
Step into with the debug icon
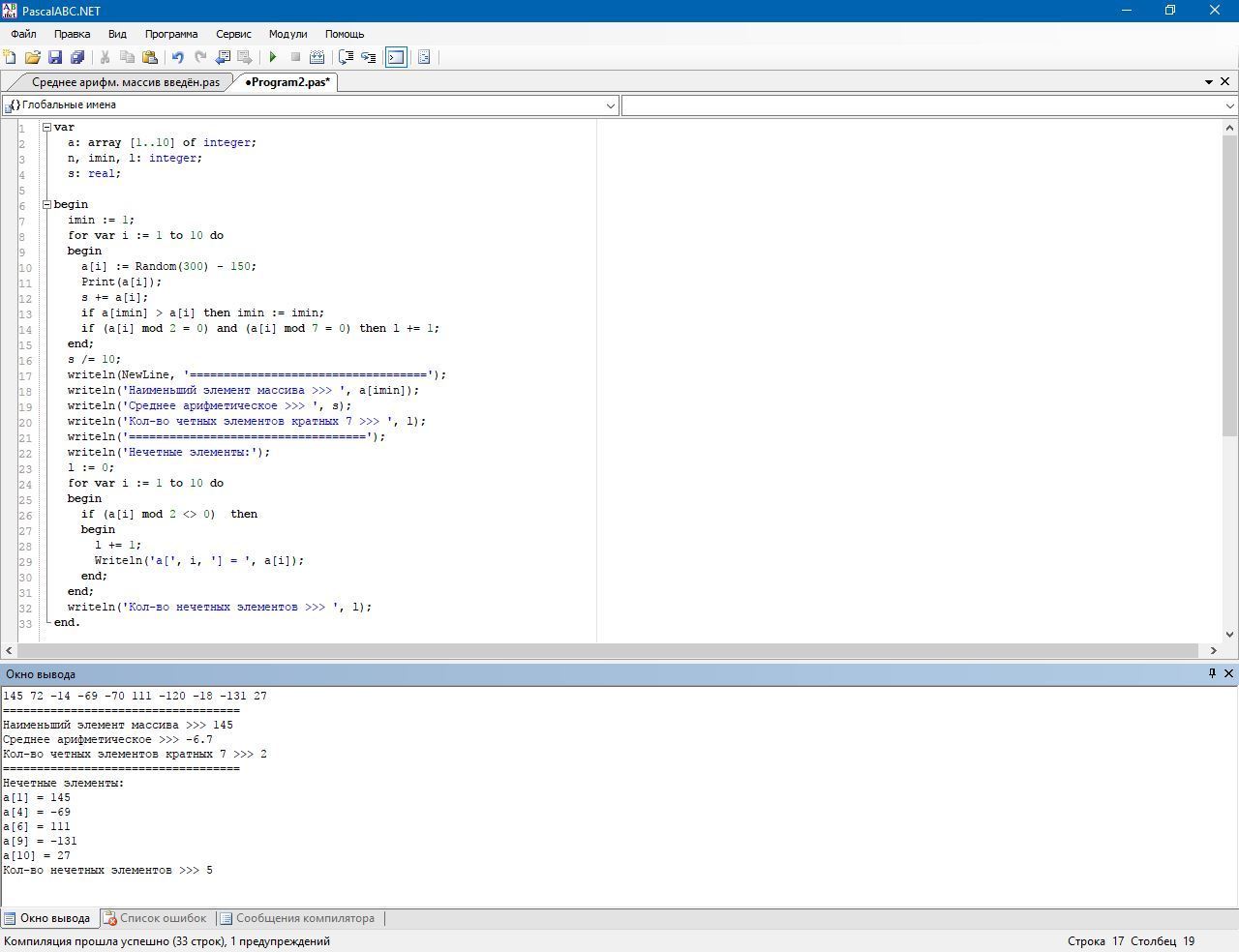[x=369, y=57]
